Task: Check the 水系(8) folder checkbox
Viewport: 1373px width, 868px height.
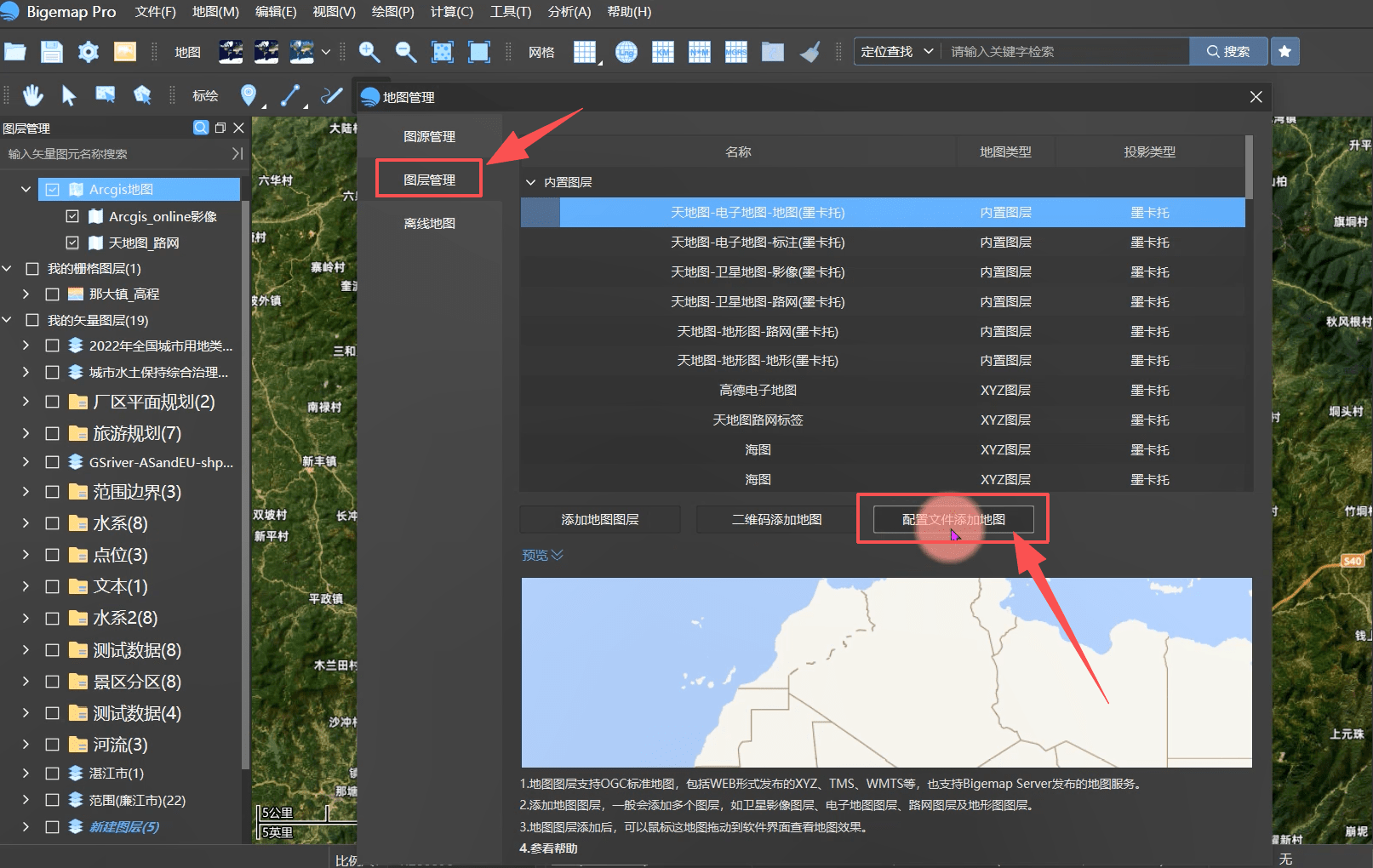Action: [x=52, y=523]
